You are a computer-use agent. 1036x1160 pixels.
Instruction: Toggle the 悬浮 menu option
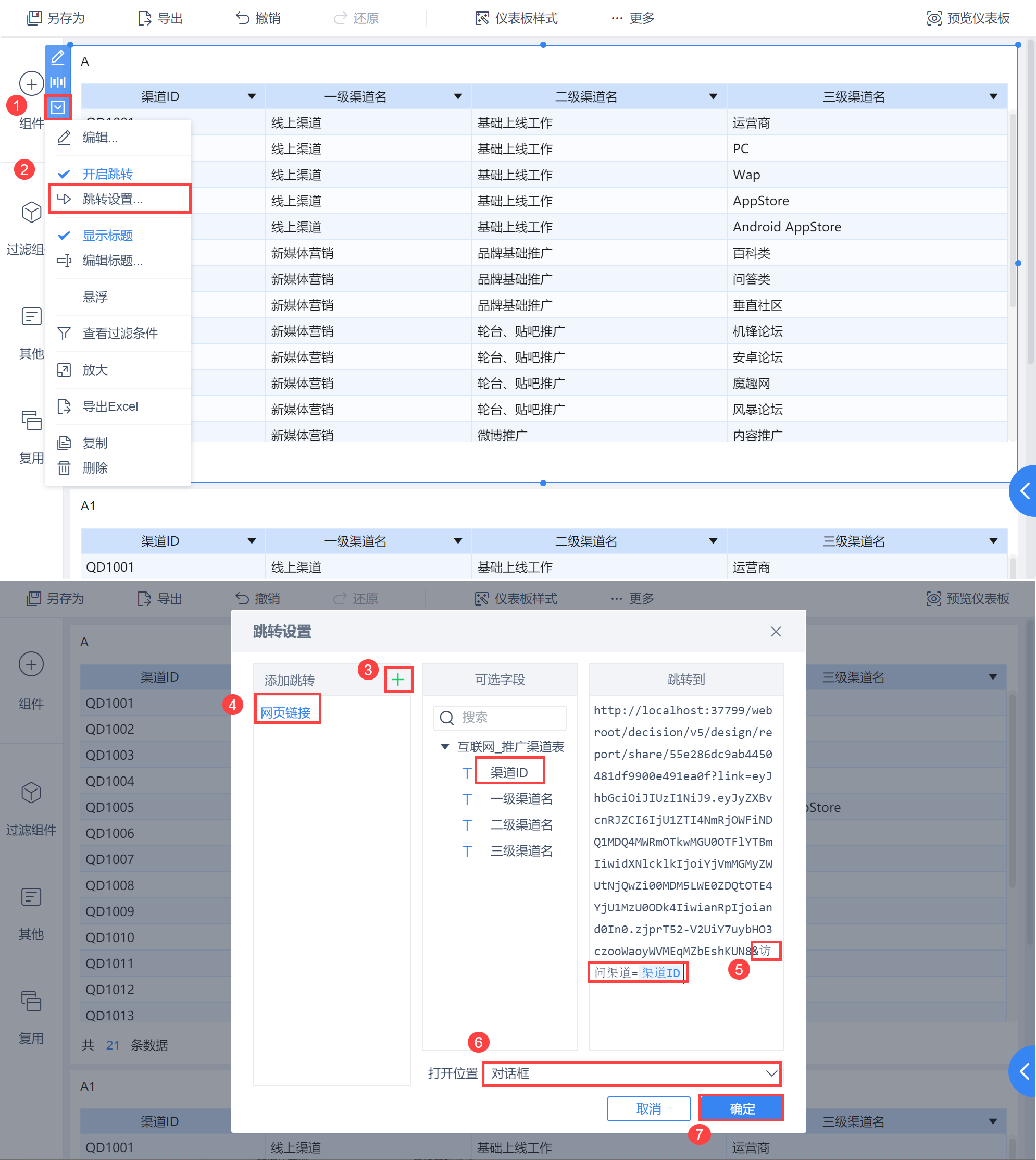(x=95, y=297)
